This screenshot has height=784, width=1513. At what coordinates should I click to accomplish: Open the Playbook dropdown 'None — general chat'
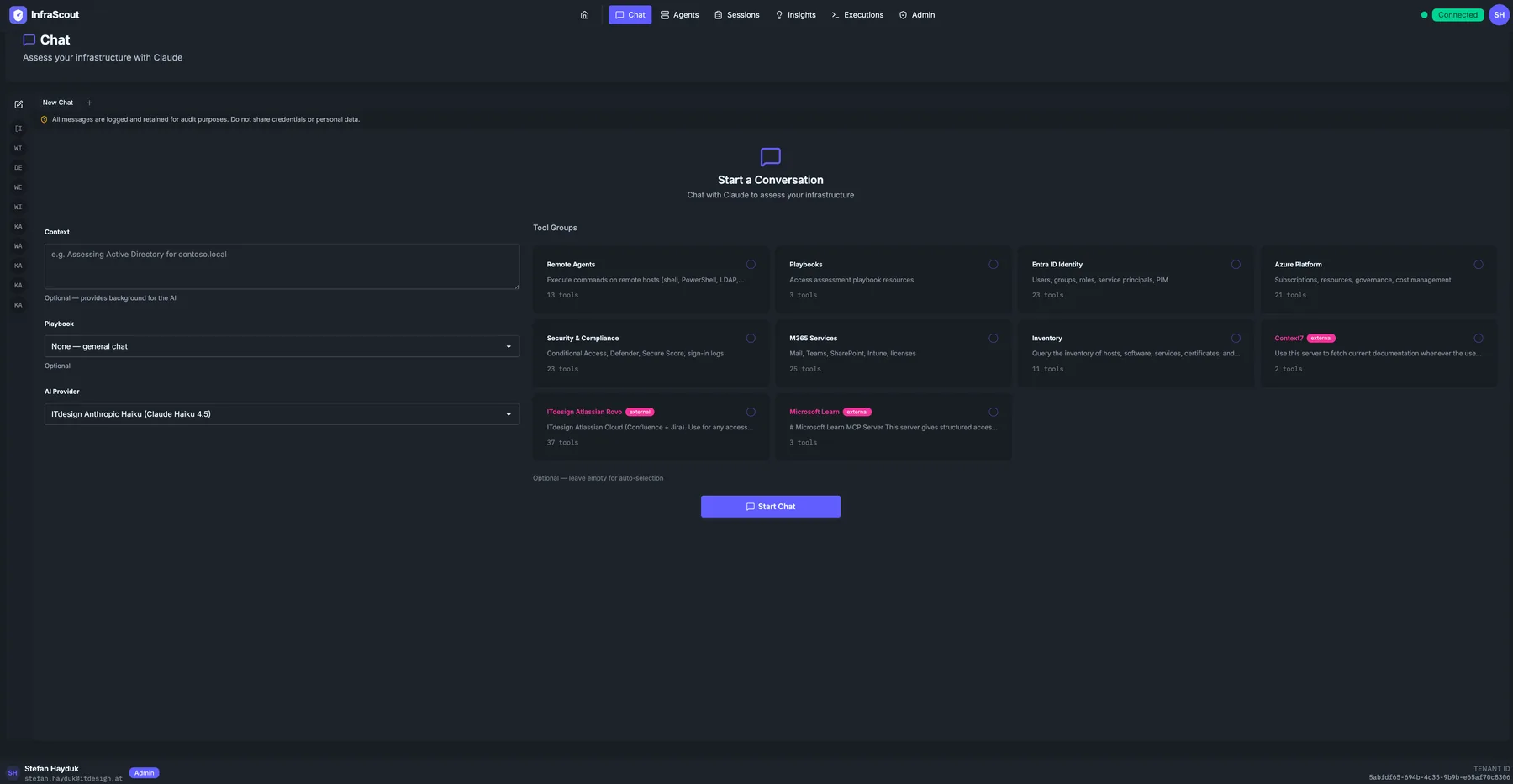[282, 346]
